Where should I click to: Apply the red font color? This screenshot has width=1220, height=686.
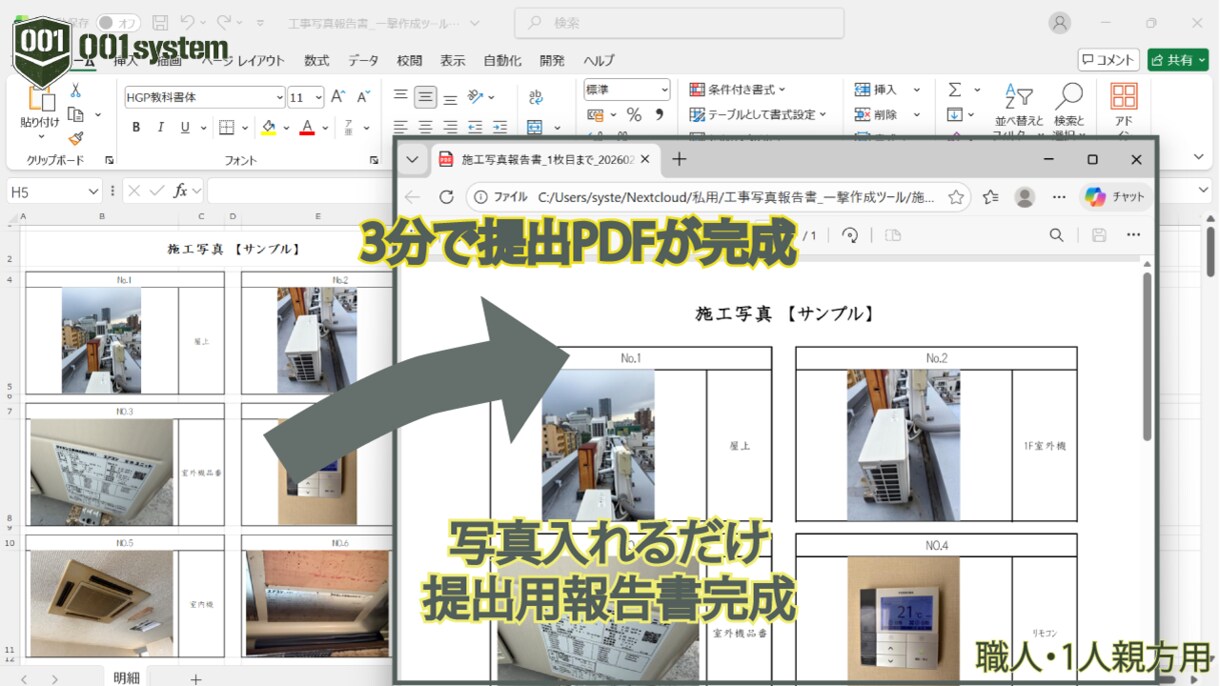pos(308,127)
